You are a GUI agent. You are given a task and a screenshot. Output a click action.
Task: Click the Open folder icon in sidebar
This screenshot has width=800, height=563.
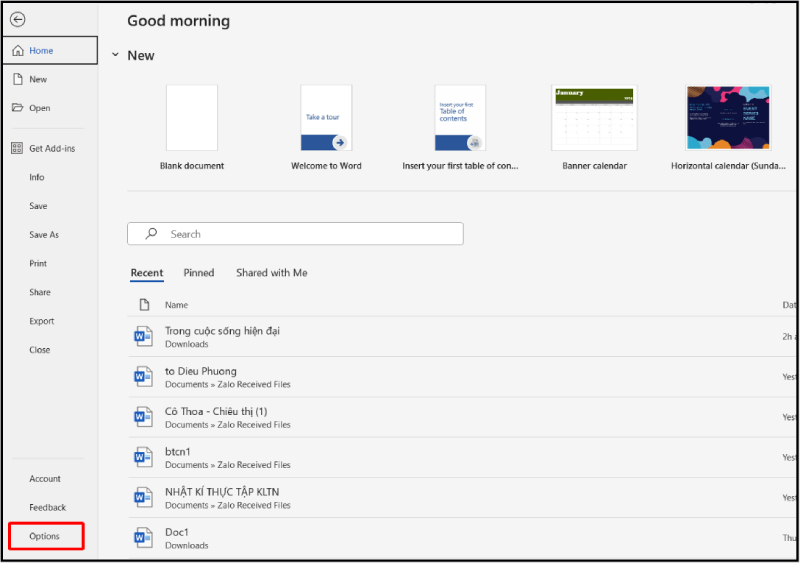(17, 108)
